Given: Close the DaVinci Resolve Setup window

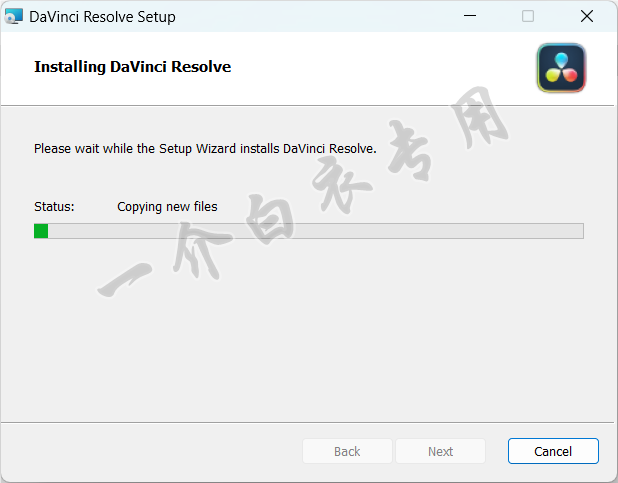Looking at the screenshot, I should pyautogui.click(x=587, y=16).
